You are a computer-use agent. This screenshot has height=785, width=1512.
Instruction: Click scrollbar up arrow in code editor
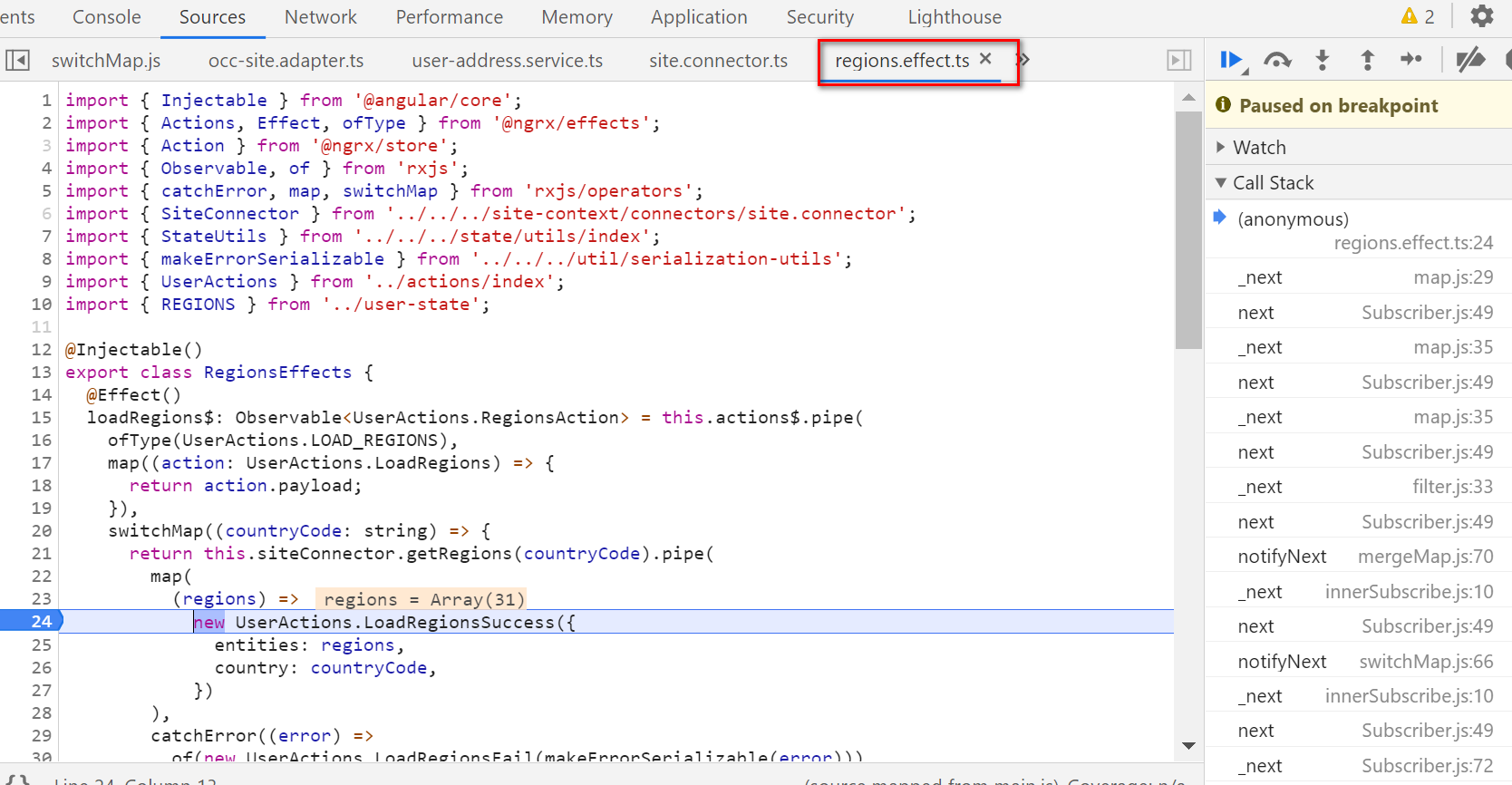coord(1188,96)
